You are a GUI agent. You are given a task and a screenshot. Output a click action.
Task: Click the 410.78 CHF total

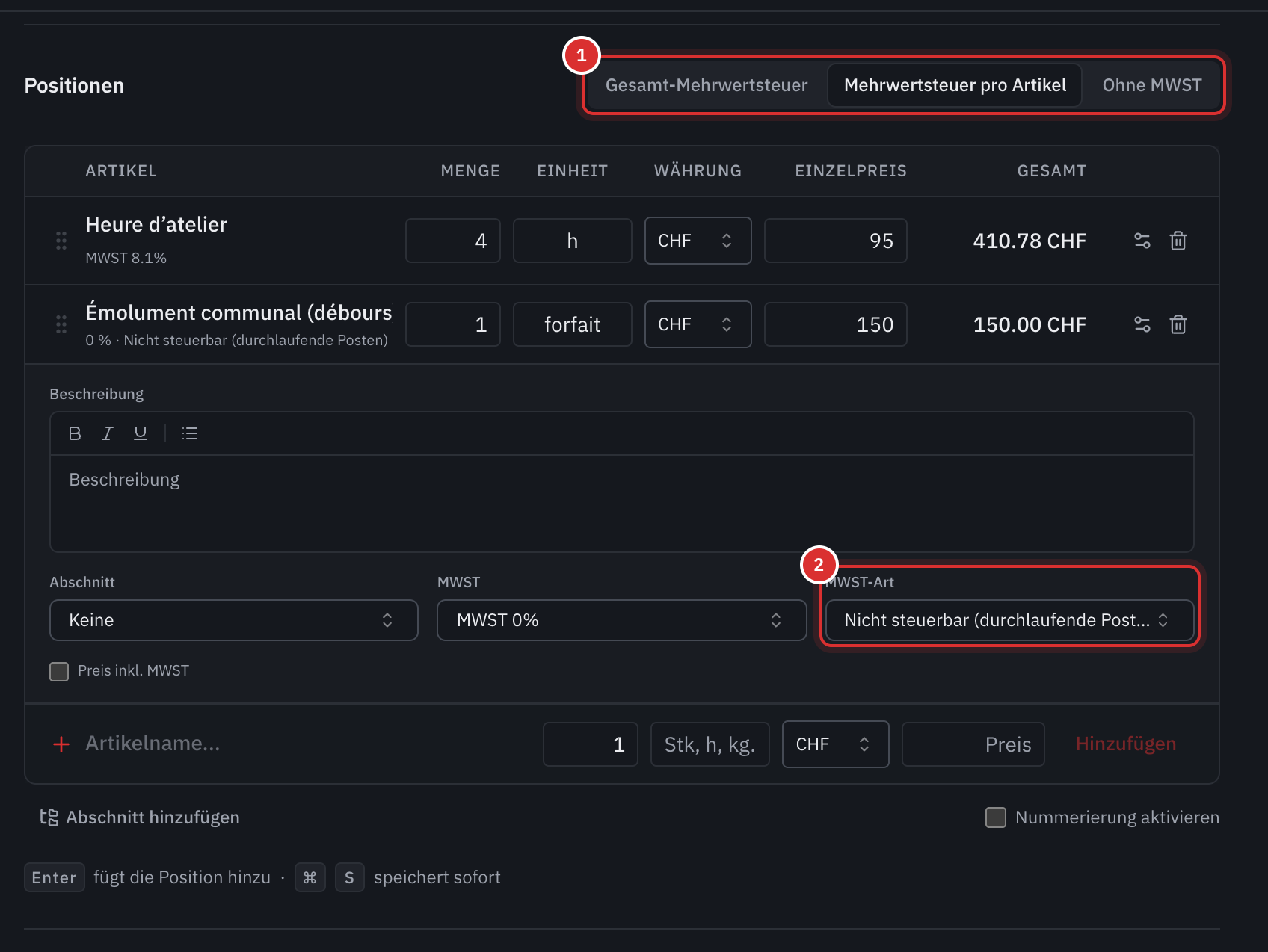(x=1030, y=241)
